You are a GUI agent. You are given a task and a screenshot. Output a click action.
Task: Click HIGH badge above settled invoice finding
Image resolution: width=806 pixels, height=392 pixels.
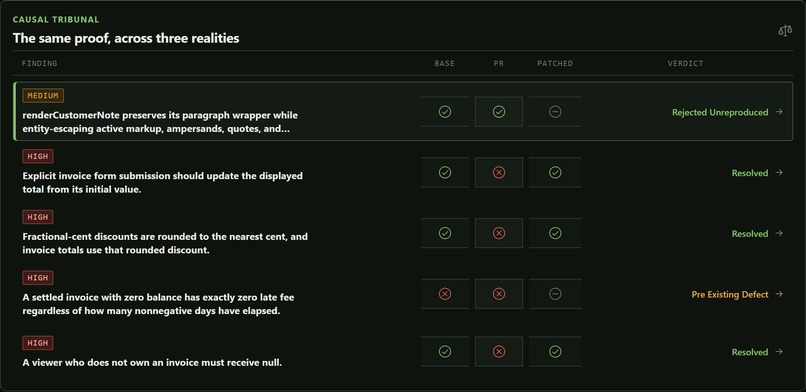click(38, 278)
